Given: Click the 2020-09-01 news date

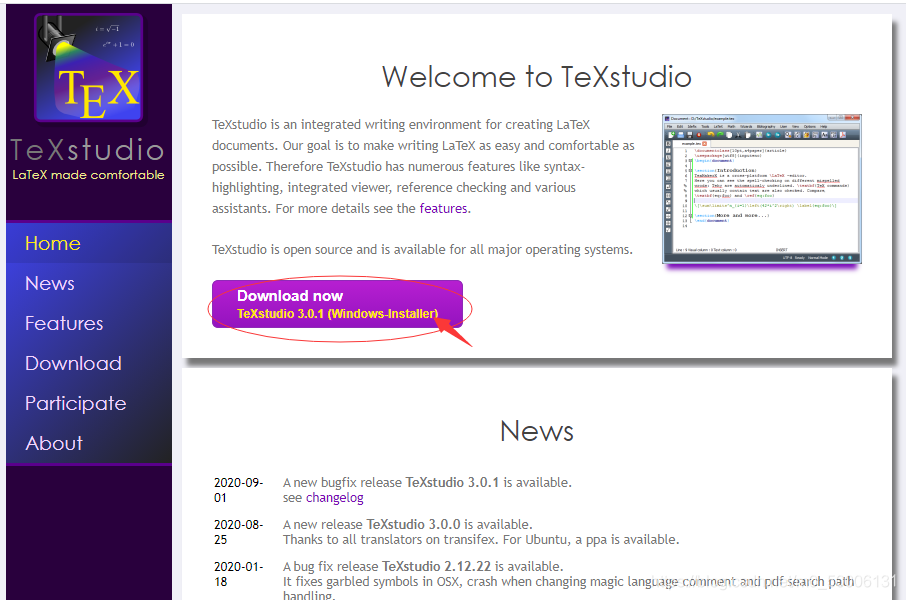Looking at the screenshot, I should click(x=238, y=490).
